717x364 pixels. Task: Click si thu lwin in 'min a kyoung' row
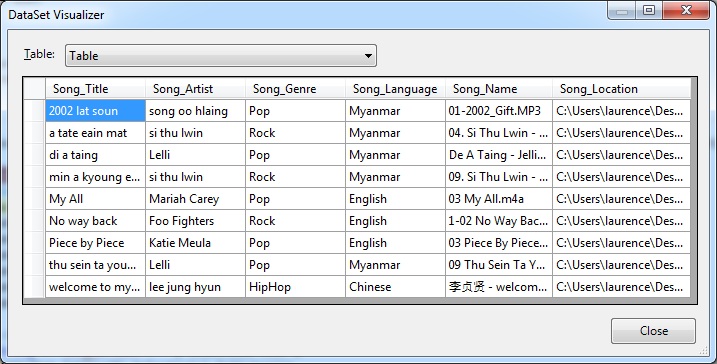pyautogui.click(x=195, y=177)
